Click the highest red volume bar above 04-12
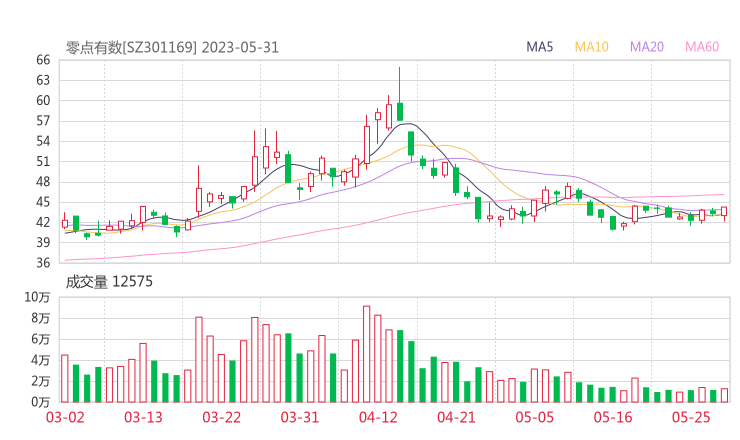This screenshot has width=740, height=440. pyautogui.click(x=367, y=354)
